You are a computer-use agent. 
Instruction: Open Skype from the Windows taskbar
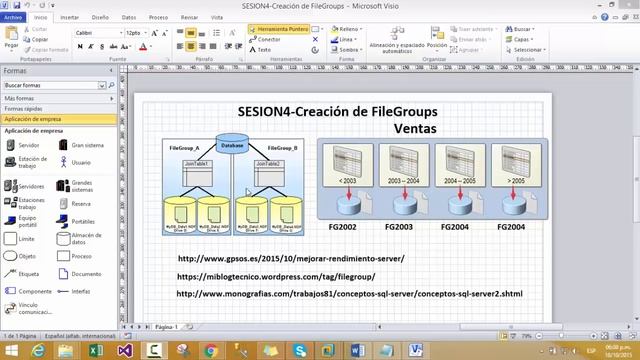pyautogui.click(x=300, y=351)
